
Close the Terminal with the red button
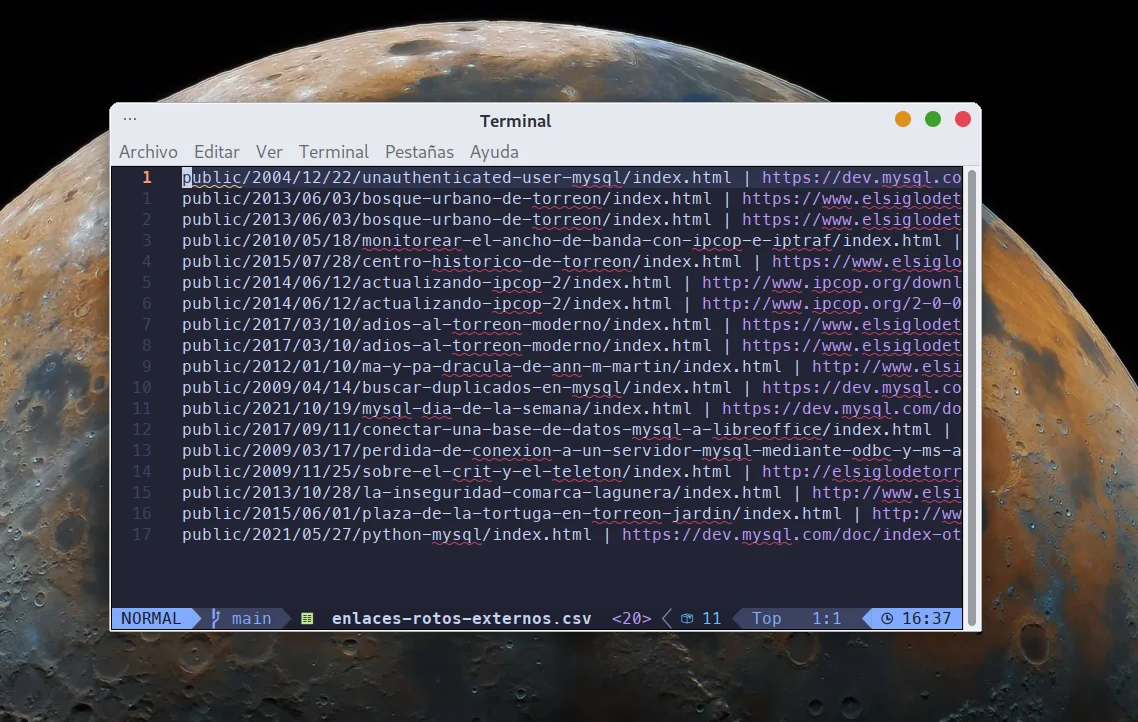coord(963,119)
